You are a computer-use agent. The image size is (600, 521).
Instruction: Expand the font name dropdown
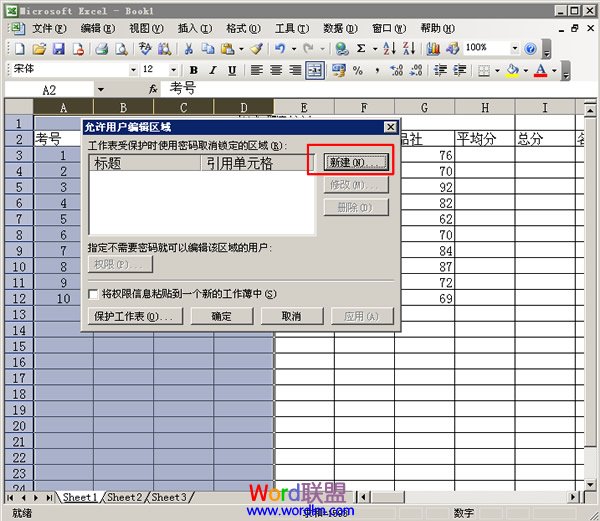(x=133, y=70)
